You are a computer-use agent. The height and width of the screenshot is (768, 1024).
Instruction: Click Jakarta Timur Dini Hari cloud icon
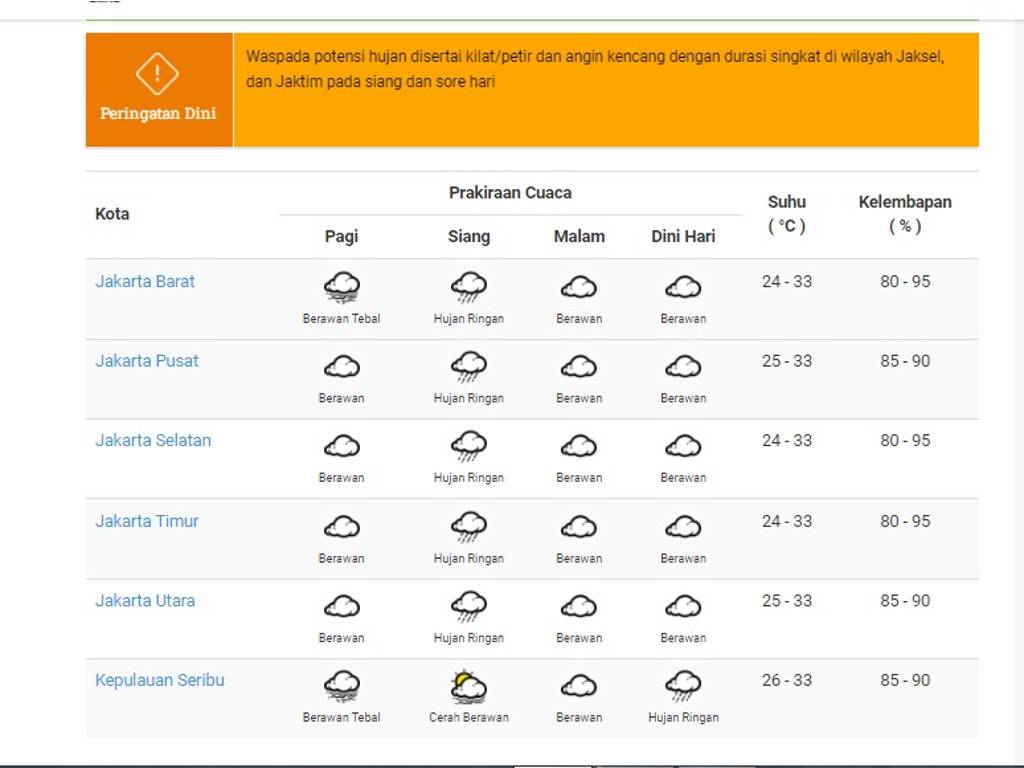coord(683,526)
